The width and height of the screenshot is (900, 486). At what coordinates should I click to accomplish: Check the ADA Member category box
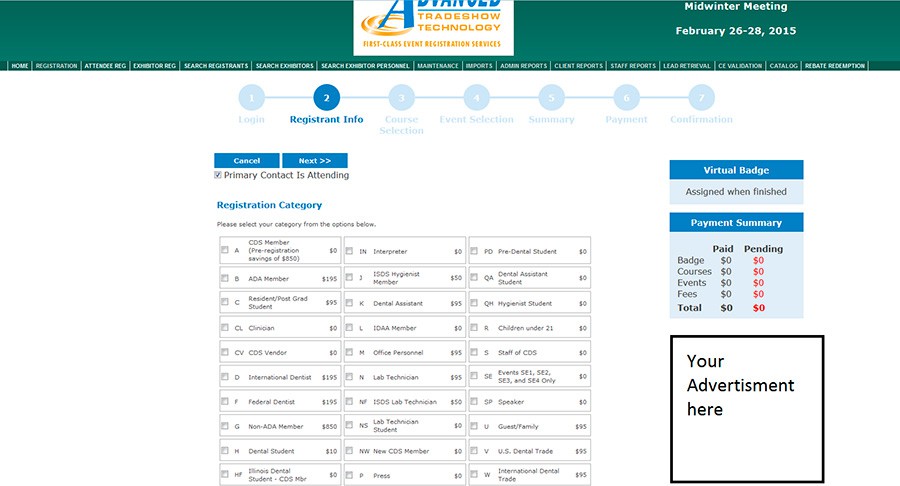coord(225,279)
